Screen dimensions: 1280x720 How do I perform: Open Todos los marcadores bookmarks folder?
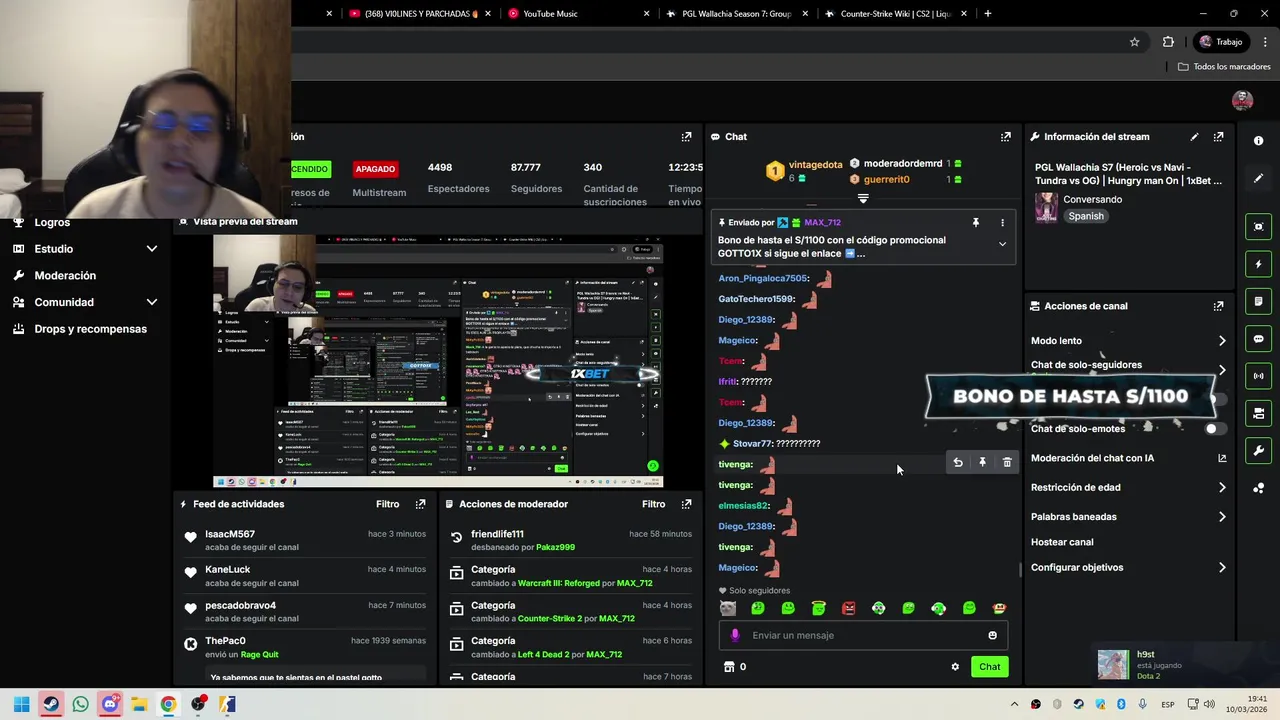[x=1224, y=67]
